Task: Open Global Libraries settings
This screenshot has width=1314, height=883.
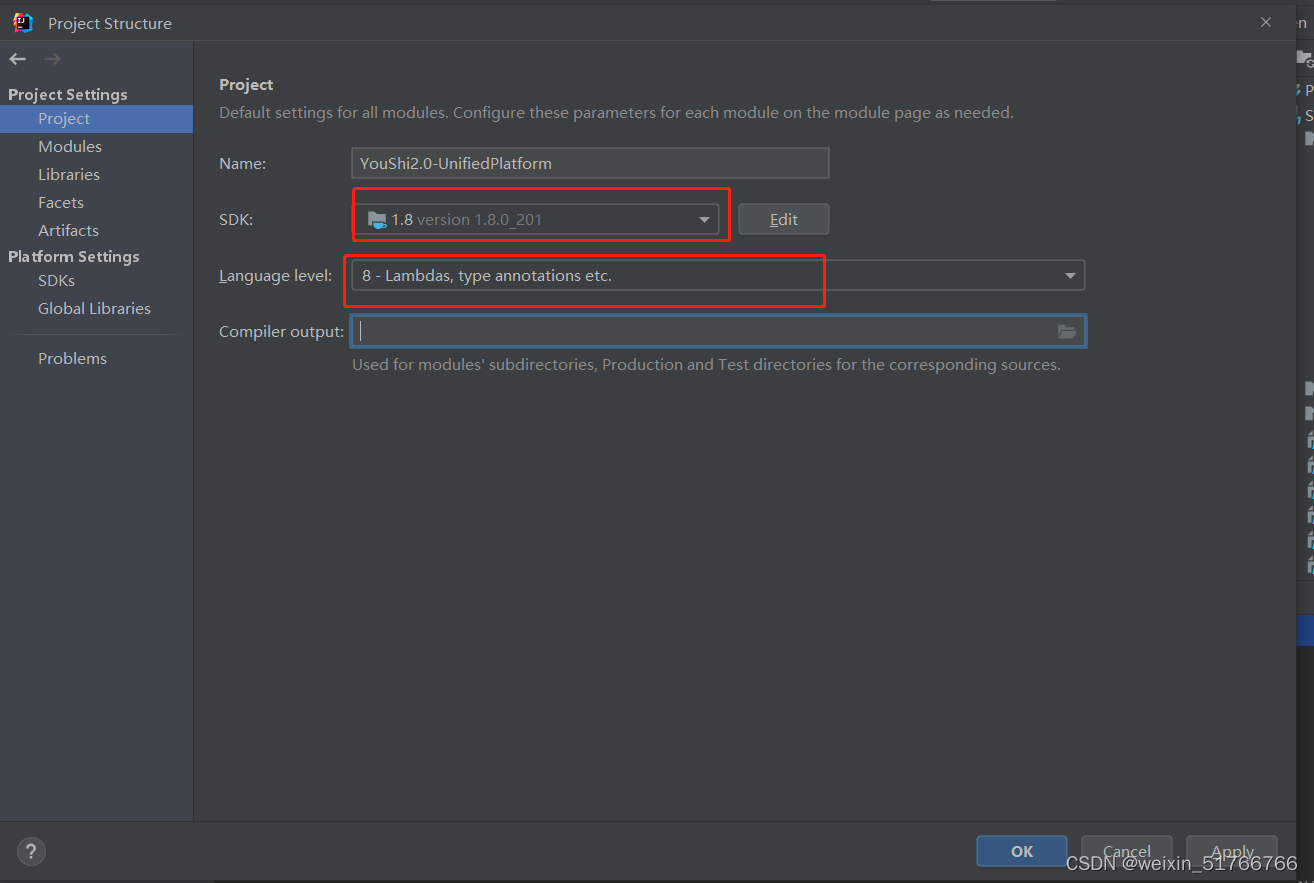Action: tap(94, 308)
